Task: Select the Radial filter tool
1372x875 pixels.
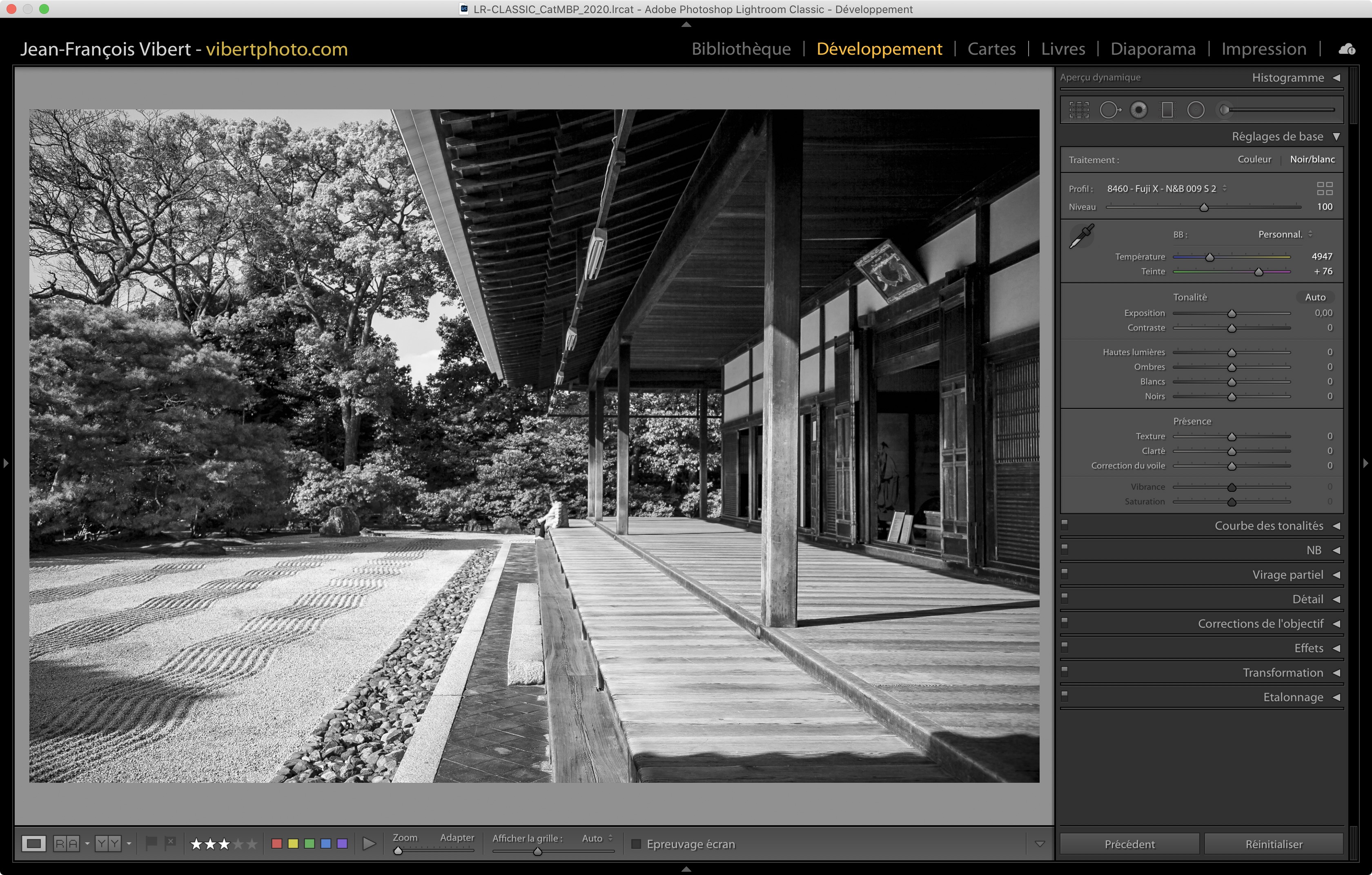Action: pyautogui.click(x=1195, y=110)
